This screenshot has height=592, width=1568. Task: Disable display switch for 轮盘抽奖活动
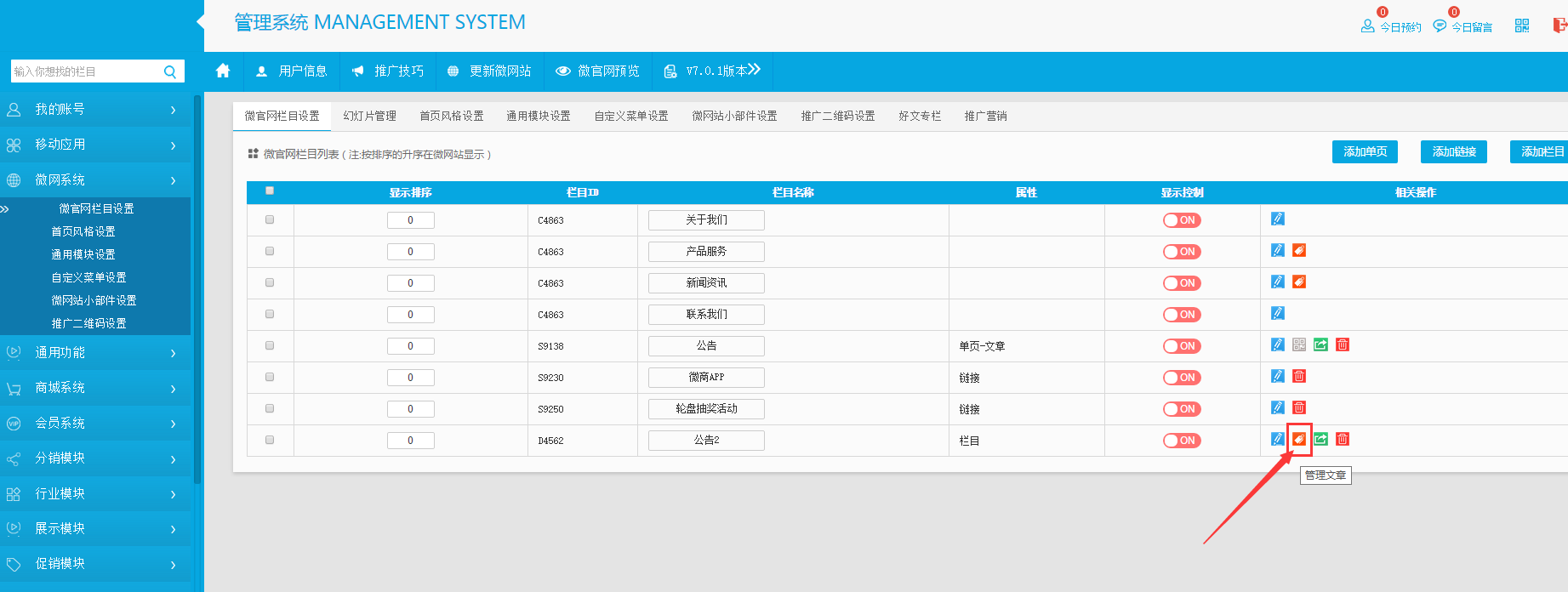pos(1182,409)
